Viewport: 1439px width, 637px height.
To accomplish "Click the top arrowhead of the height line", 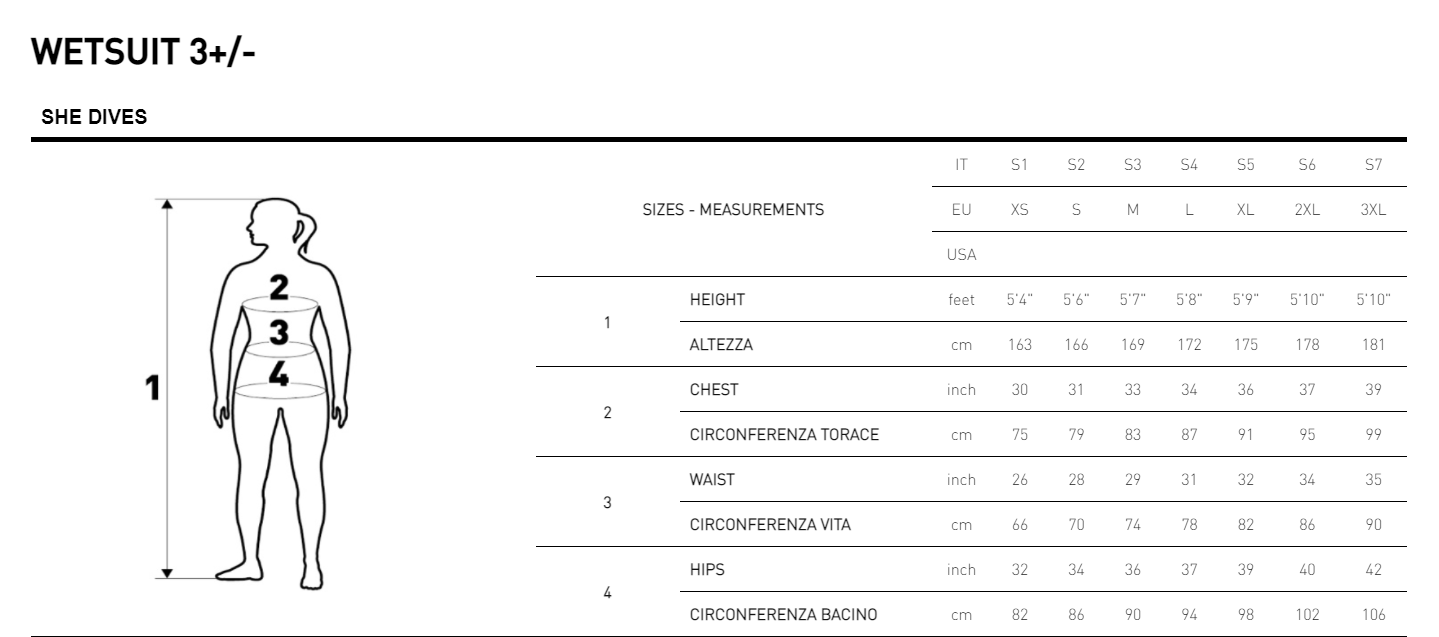I will 167,205.
